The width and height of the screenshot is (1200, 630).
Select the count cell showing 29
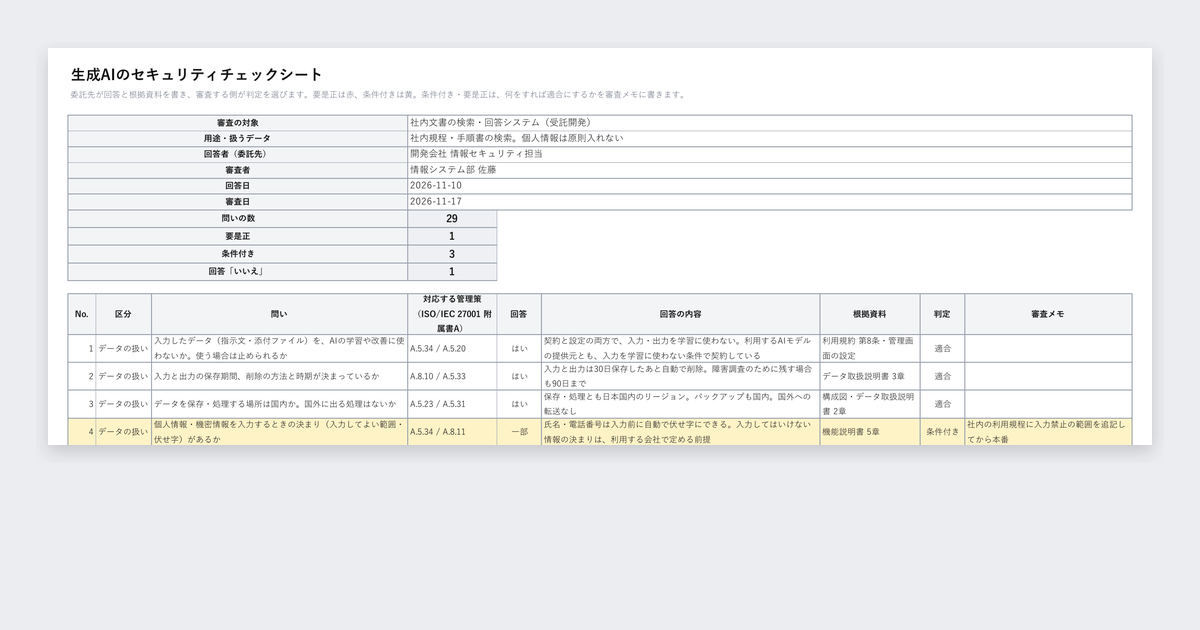pyautogui.click(x=452, y=219)
